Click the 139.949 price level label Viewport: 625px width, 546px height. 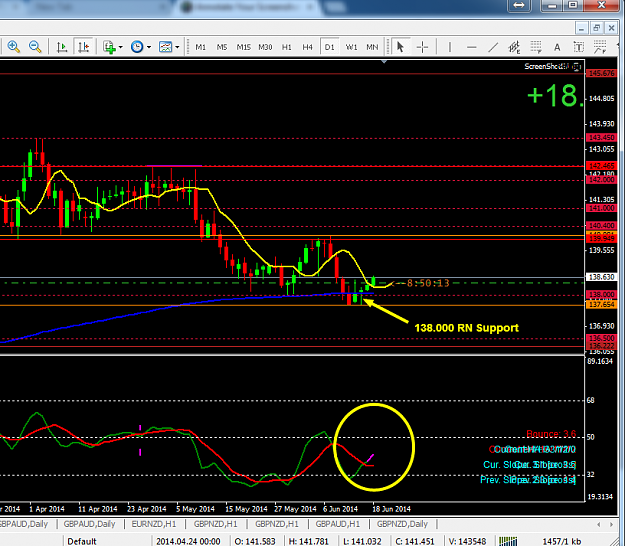(x=601, y=239)
